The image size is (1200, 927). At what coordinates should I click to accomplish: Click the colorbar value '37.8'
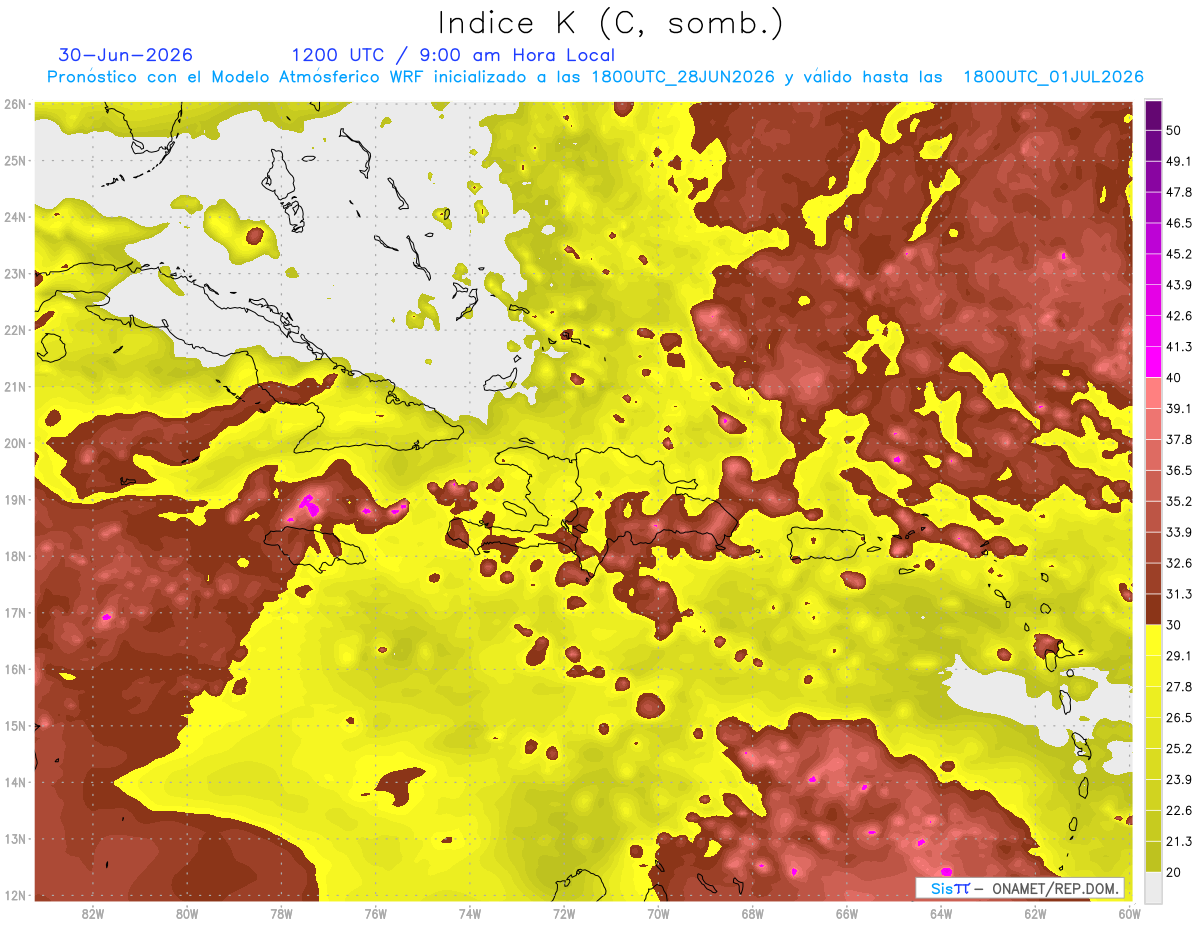pos(1179,439)
